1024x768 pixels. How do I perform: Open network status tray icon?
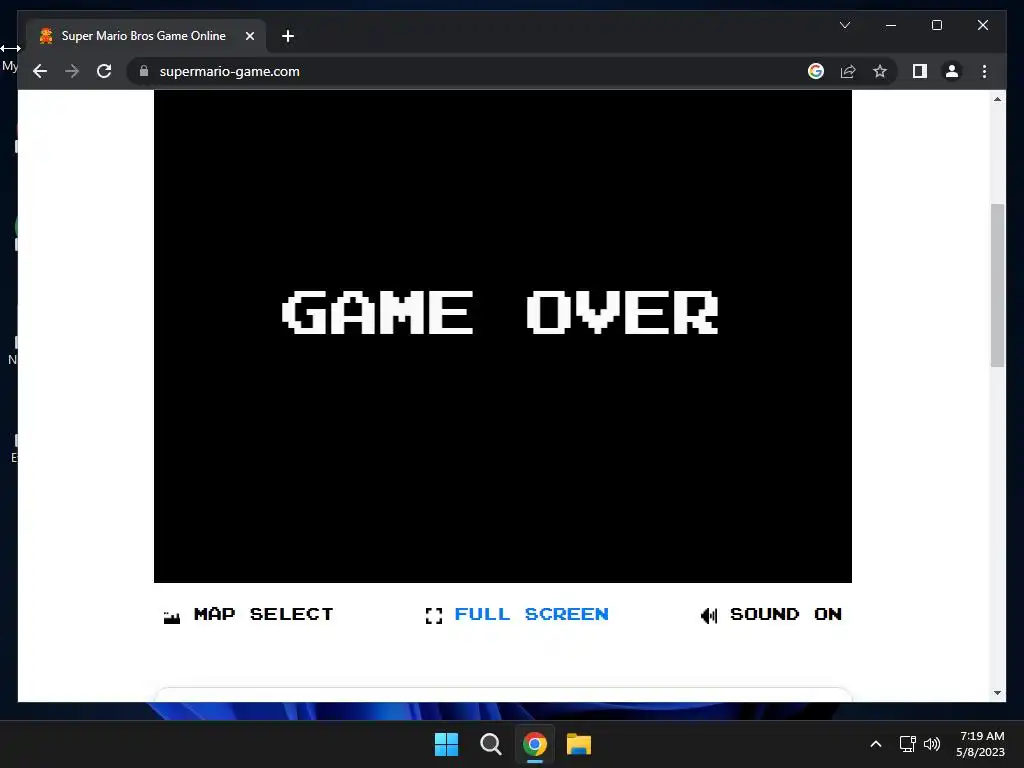(x=907, y=744)
